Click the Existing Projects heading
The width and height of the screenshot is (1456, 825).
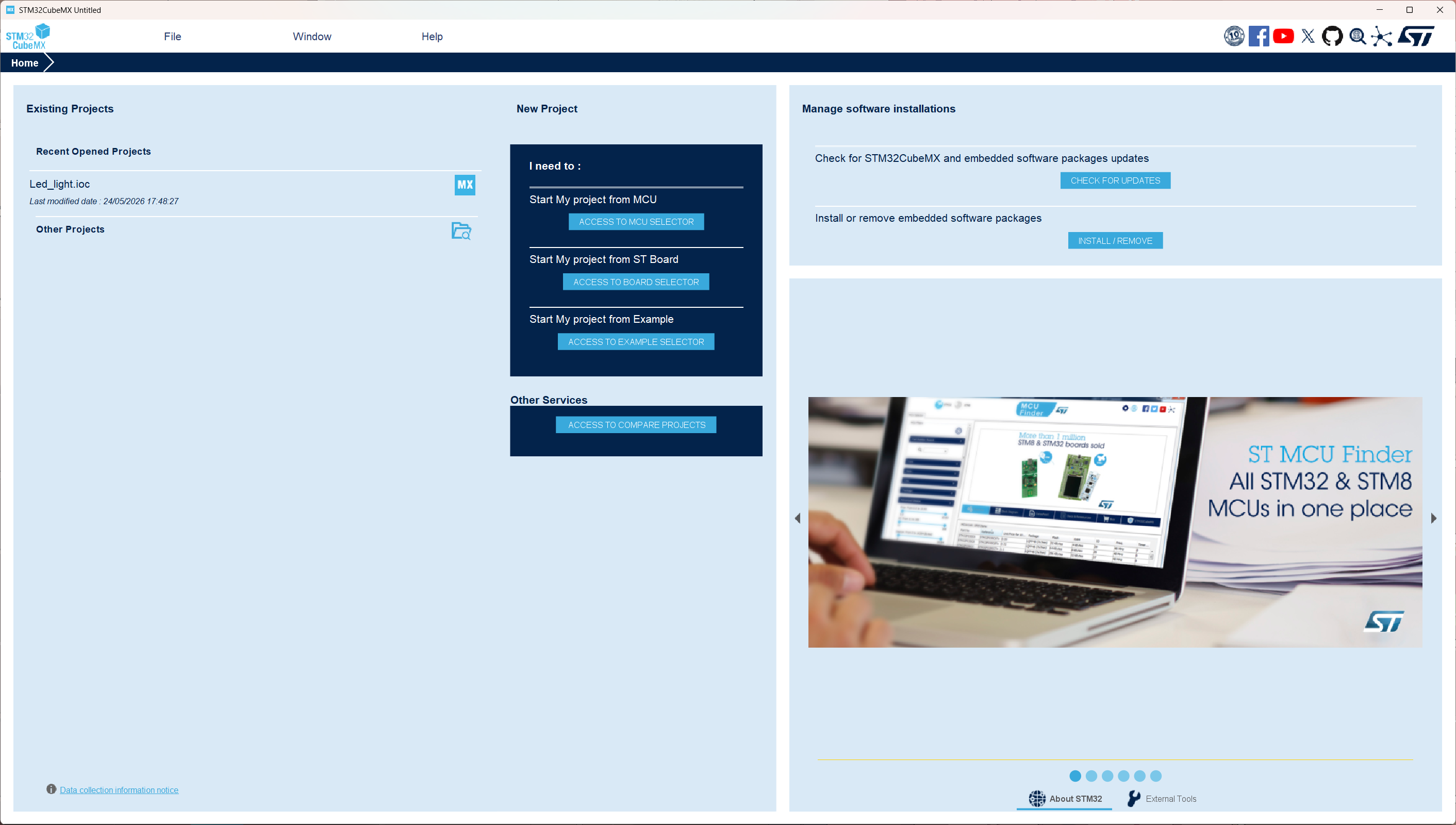tap(70, 109)
